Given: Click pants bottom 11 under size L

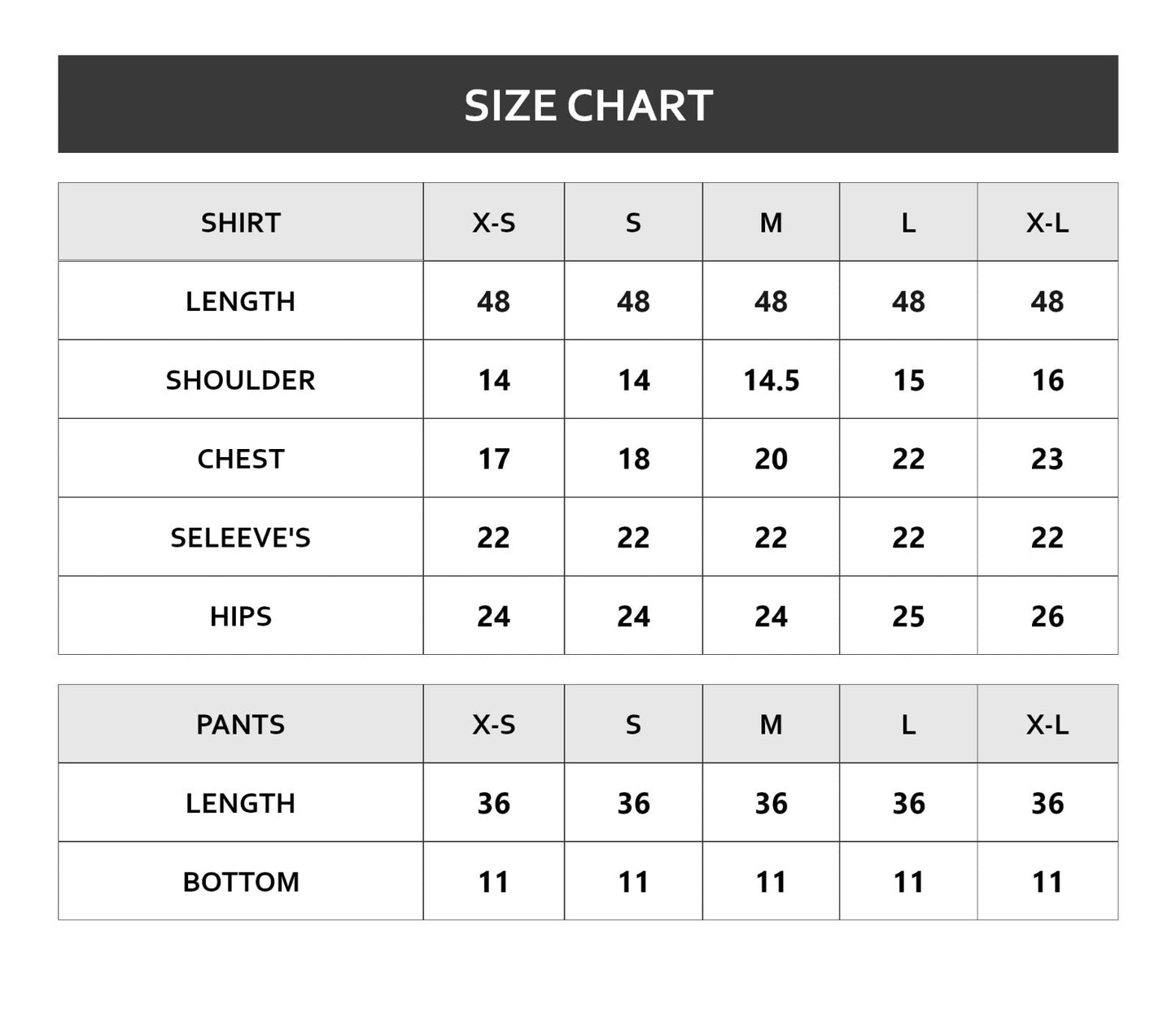Looking at the screenshot, I should point(908,882).
